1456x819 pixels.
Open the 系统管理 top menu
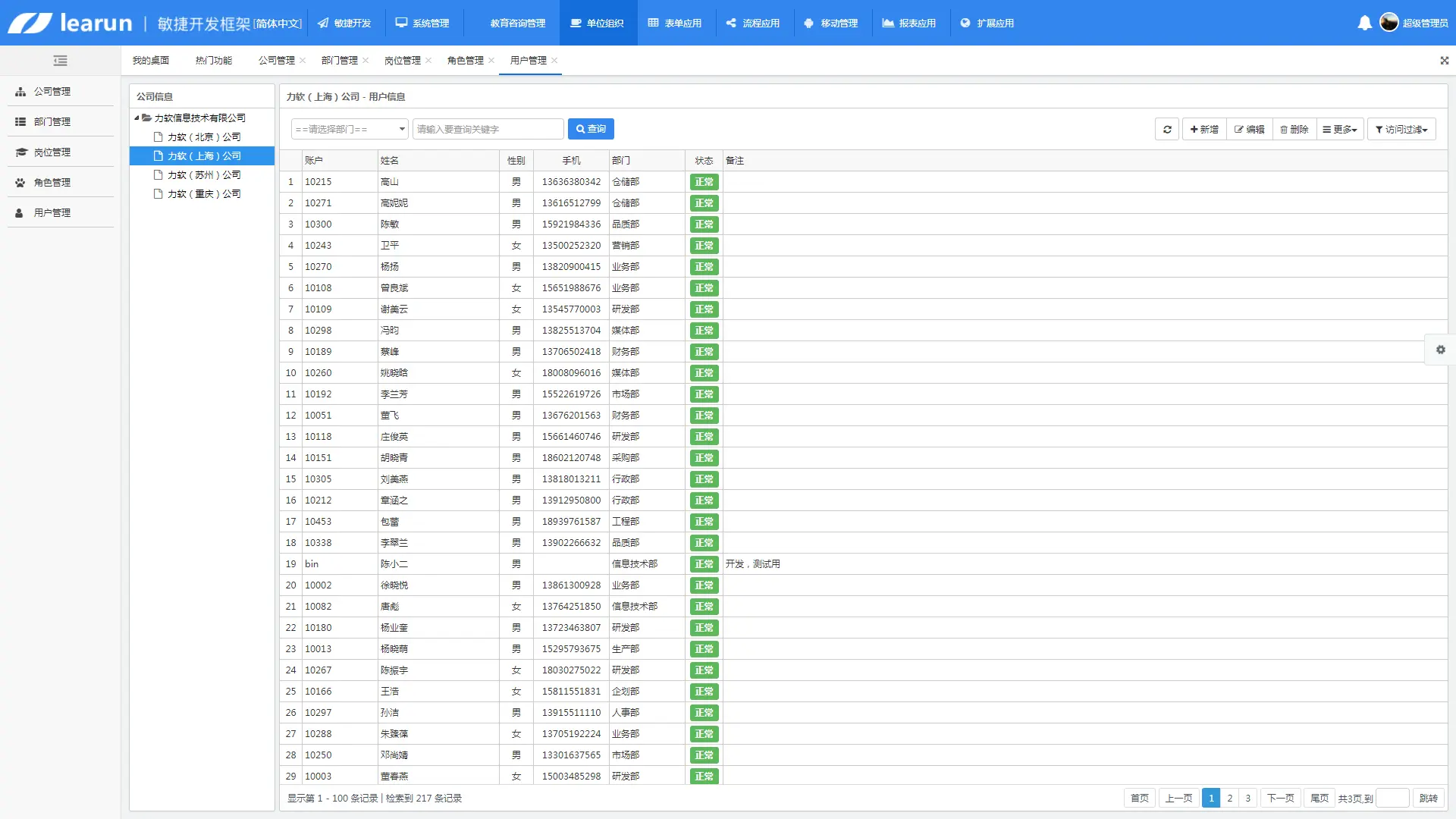[422, 23]
